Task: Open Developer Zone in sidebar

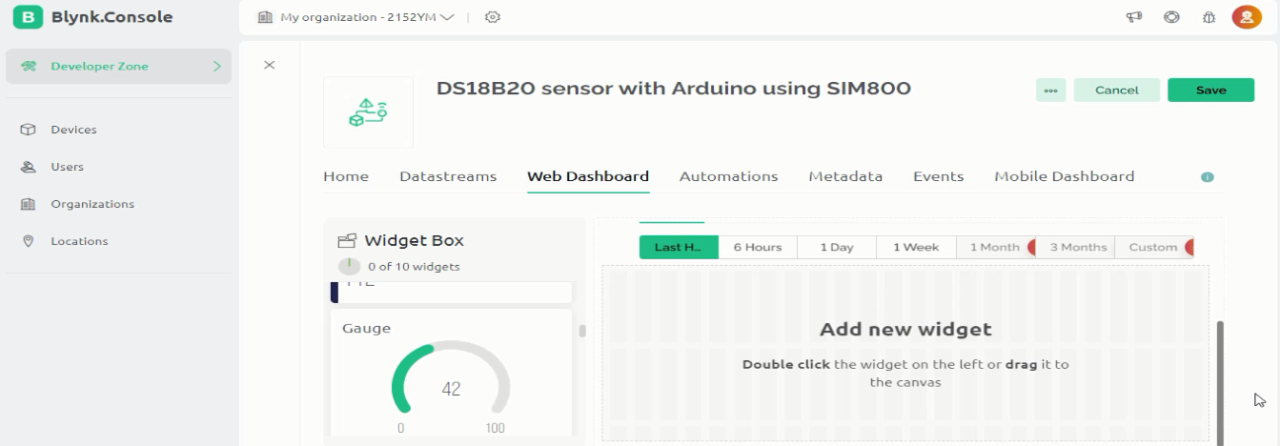Action: pyautogui.click(x=119, y=66)
